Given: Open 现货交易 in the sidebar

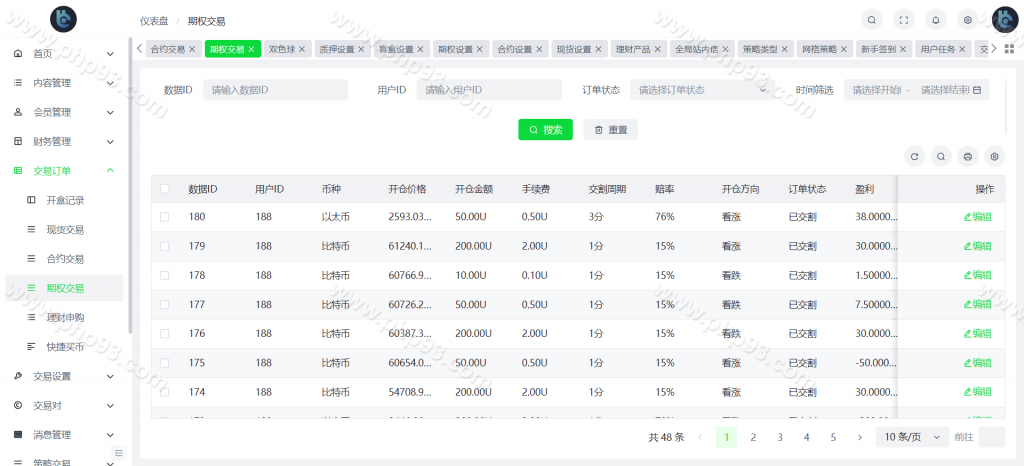Looking at the screenshot, I should tap(65, 229).
